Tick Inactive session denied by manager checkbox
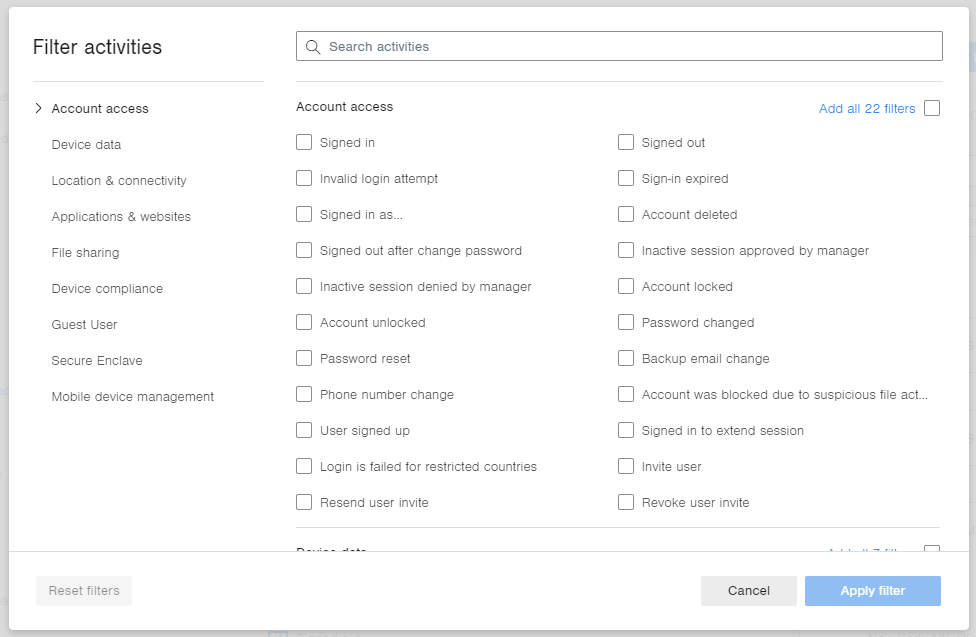This screenshot has height=637, width=976. pos(304,286)
